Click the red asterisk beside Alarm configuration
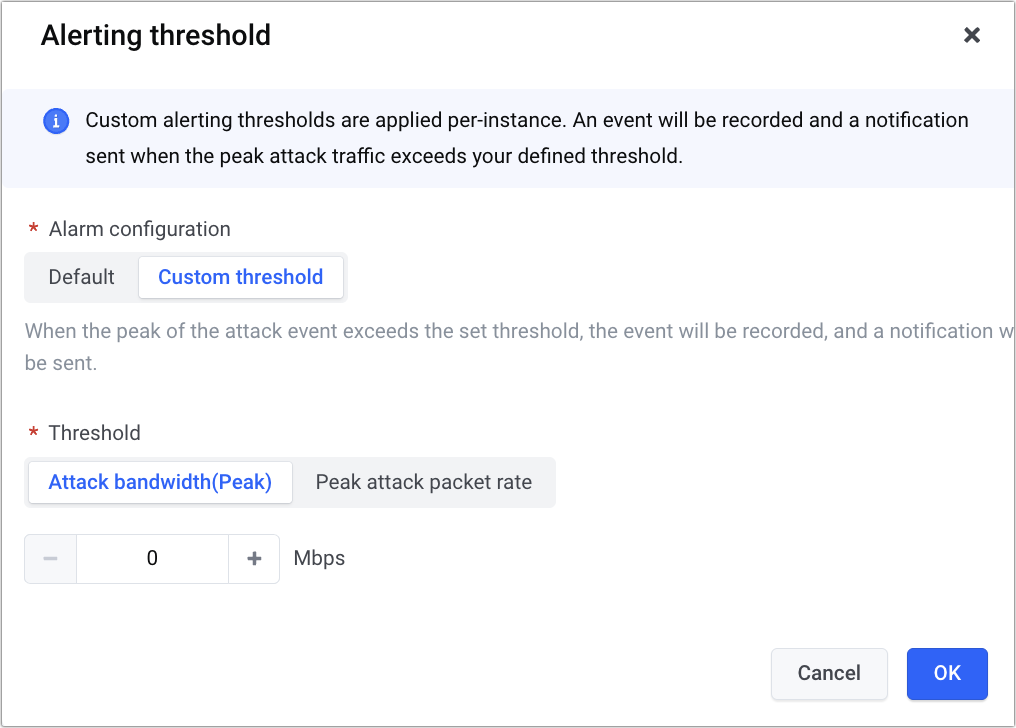Viewport: 1016px width, 728px height. click(x=34, y=230)
